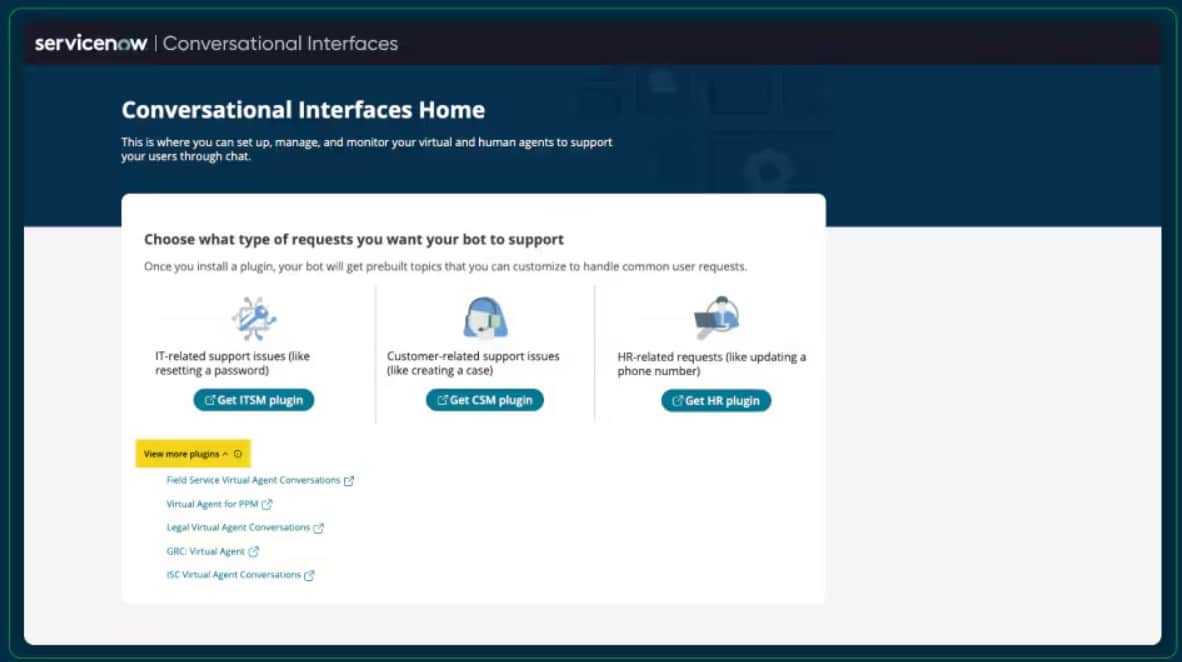The height and width of the screenshot is (662, 1182).
Task: Click the info icon beside View more plugins
Action: click(x=237, y=454)
